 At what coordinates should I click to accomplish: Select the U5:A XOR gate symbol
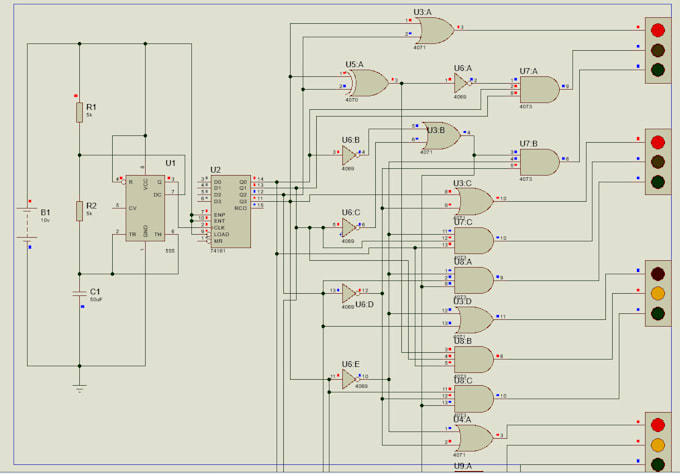(369, 83)
